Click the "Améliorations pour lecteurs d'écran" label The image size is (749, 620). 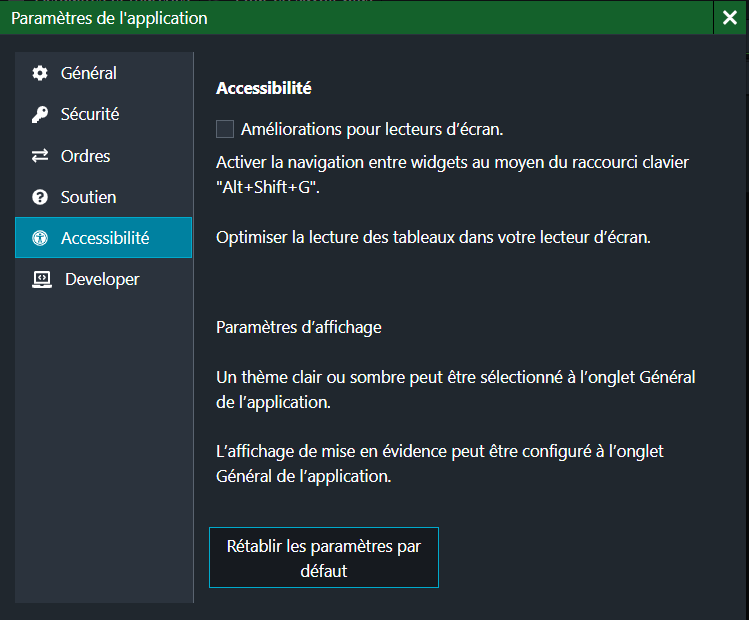372,129
